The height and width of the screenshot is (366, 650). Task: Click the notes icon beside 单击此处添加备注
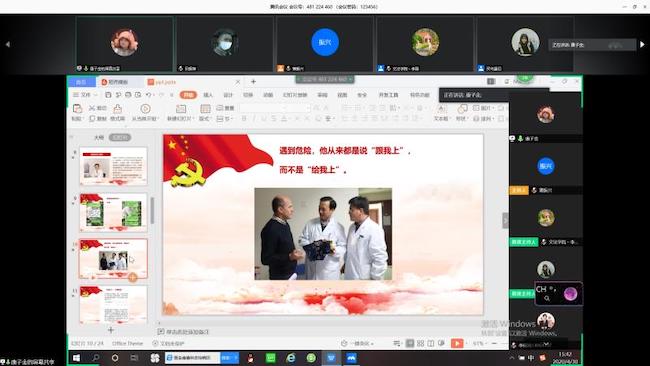click(x=161, y=332)
